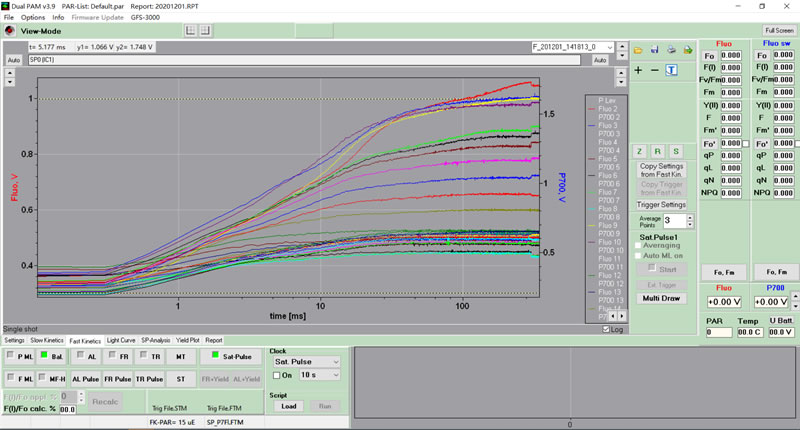Toggle the Log checkbox under the chart
The height and width of the screenshot is (430, 800).
click(607, 329)
